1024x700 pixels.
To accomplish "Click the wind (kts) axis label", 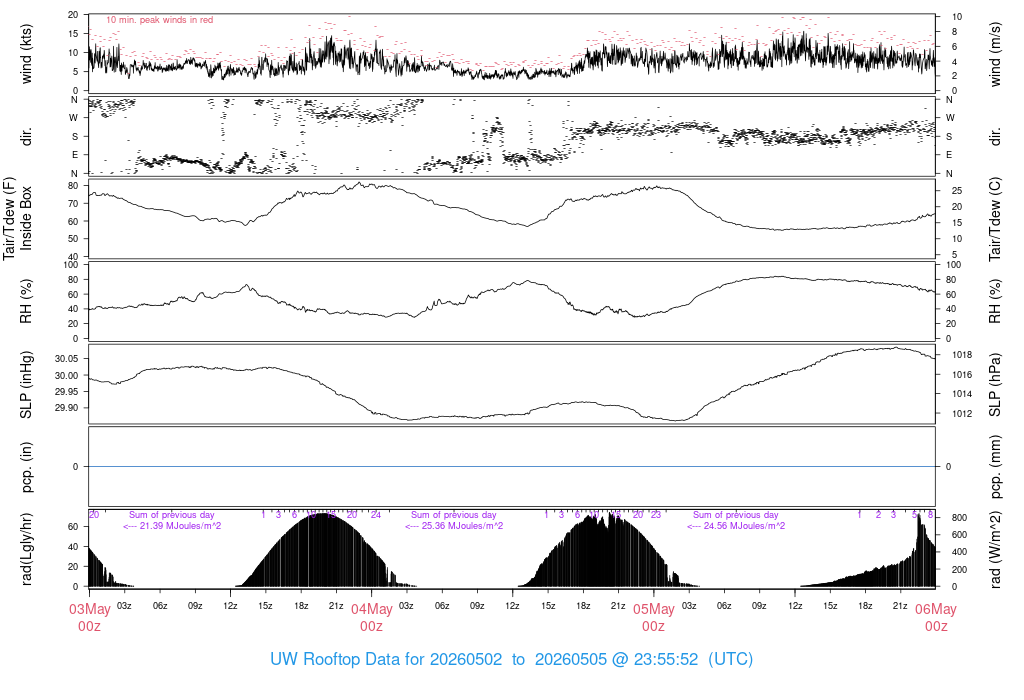I will (x=26, y=54).
